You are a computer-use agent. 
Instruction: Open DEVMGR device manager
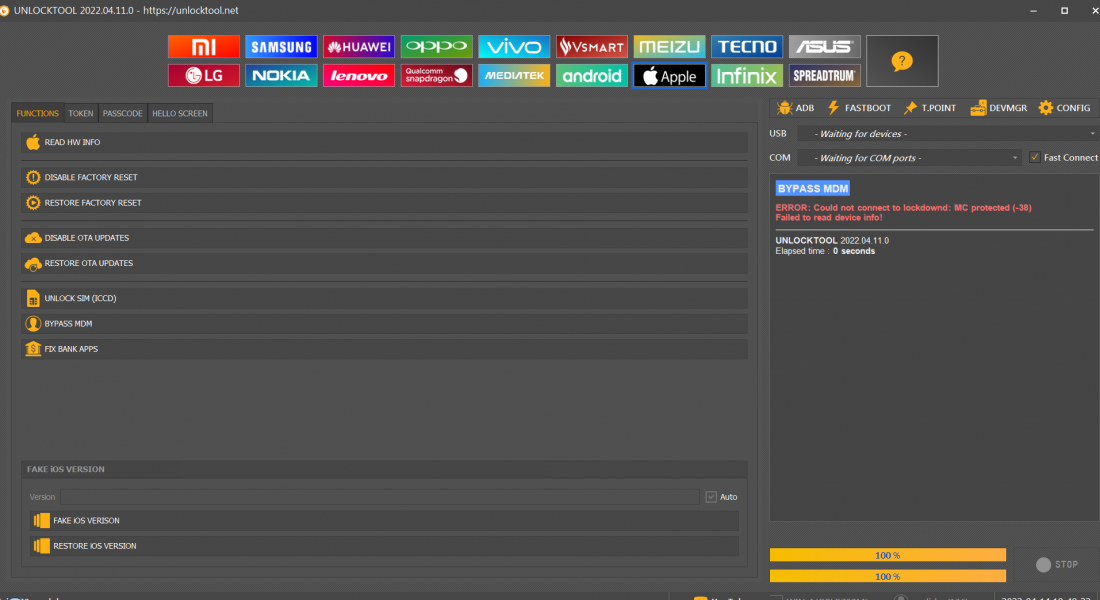tap(999, 108)
